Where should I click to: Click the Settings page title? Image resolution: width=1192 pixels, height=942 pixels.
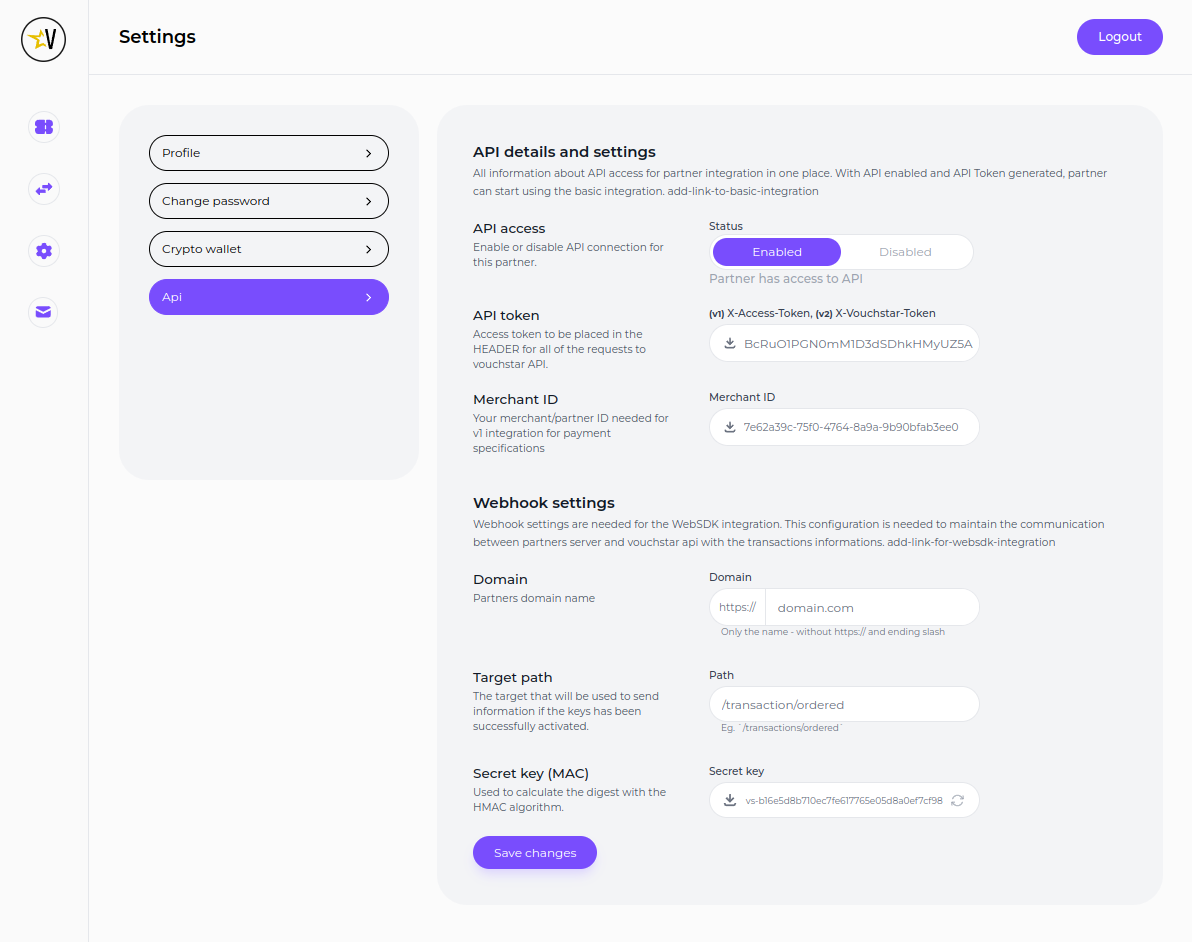coord(157,36)
